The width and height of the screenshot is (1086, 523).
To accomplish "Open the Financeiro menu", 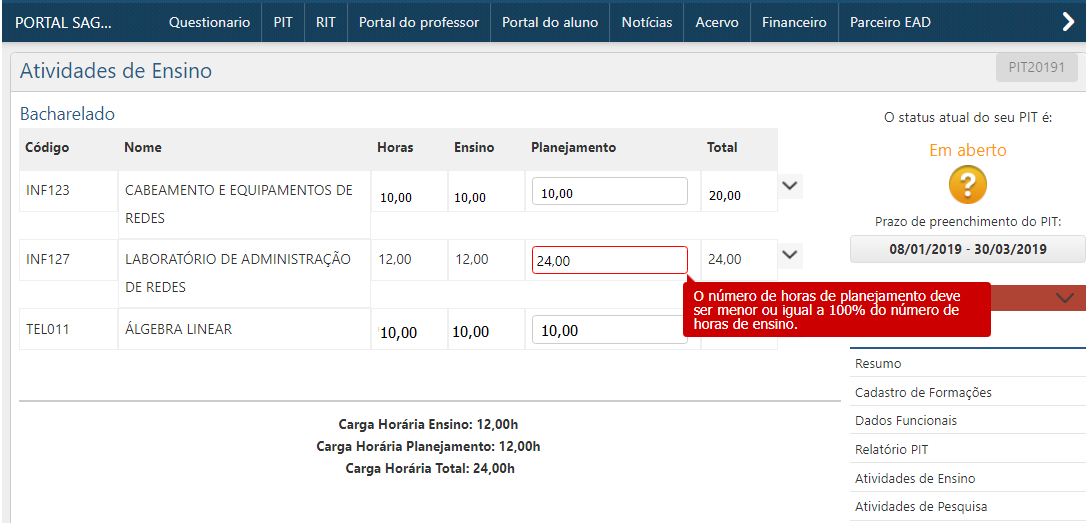I will (794, 22).
